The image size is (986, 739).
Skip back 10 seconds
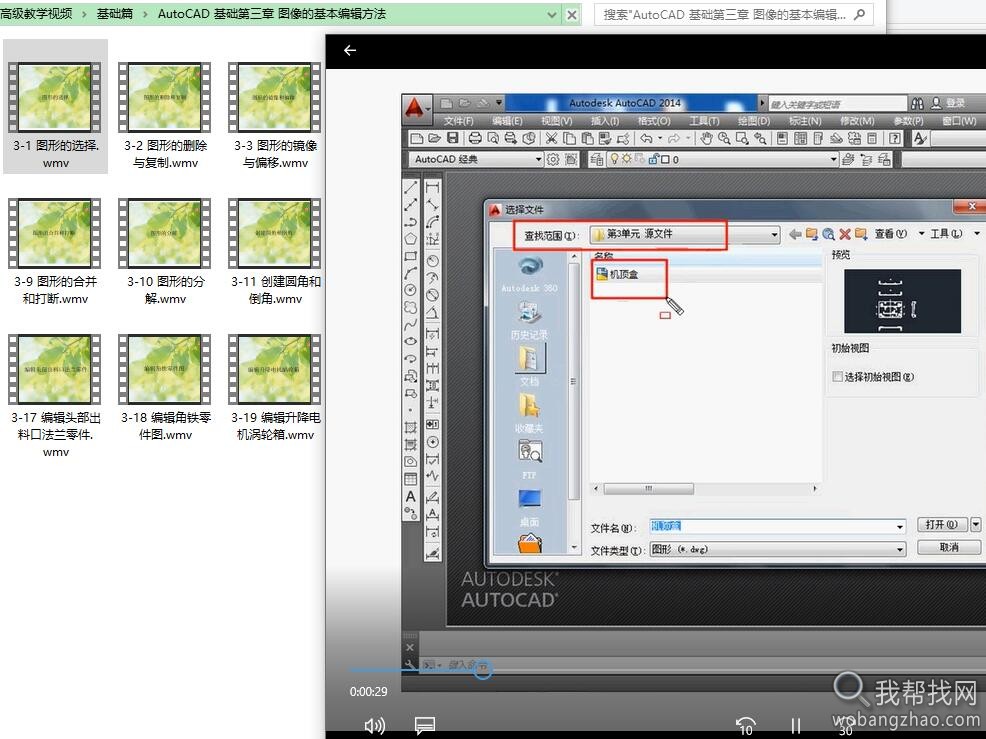[x=746, y=726]
